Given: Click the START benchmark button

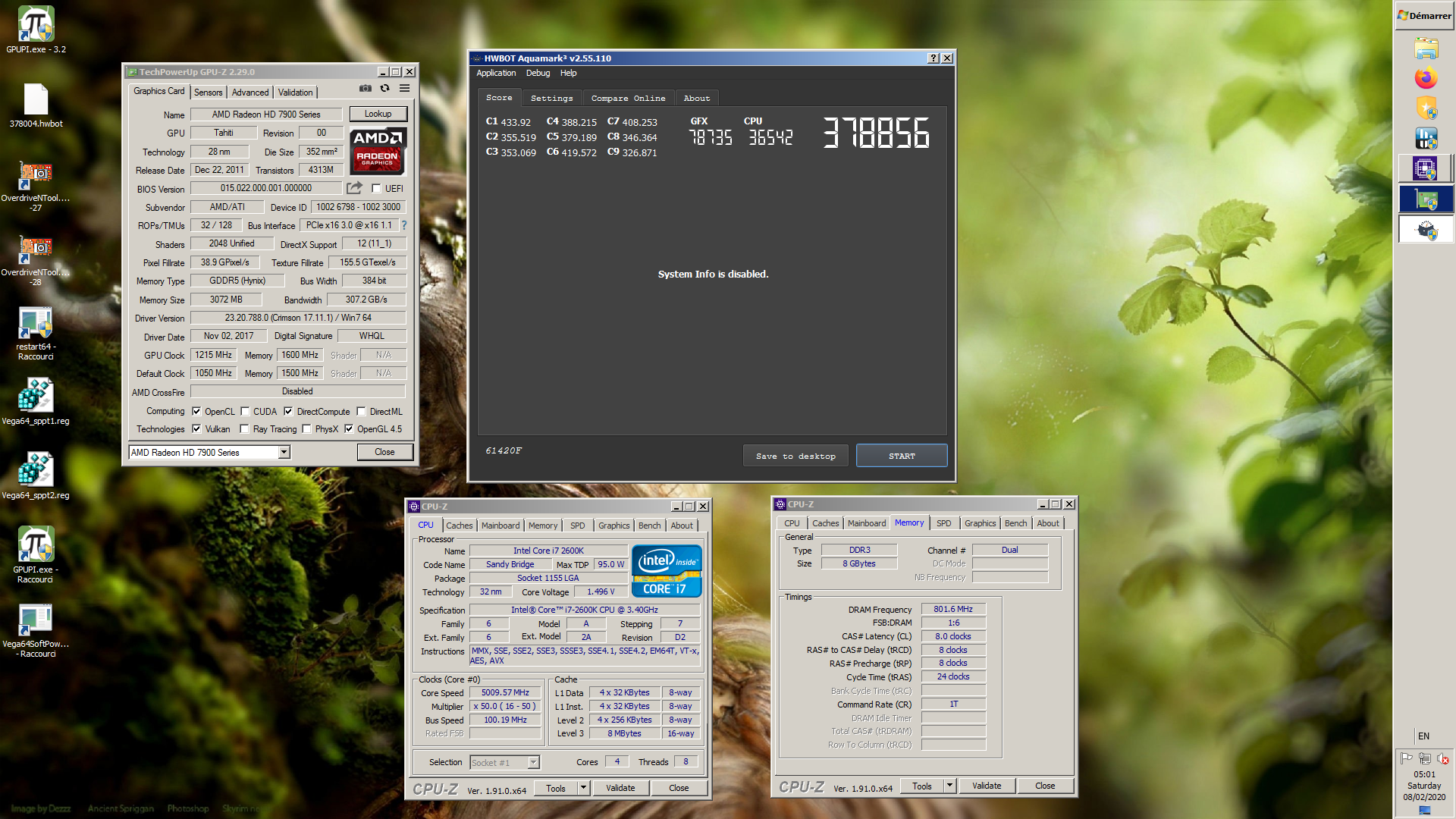Looking at the screenshot, I should 902,457.
